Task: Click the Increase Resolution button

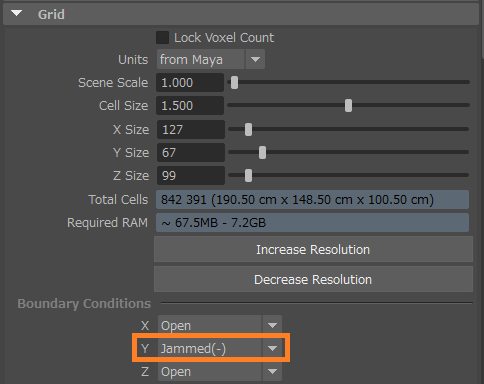Action: [x=313, y=249]
